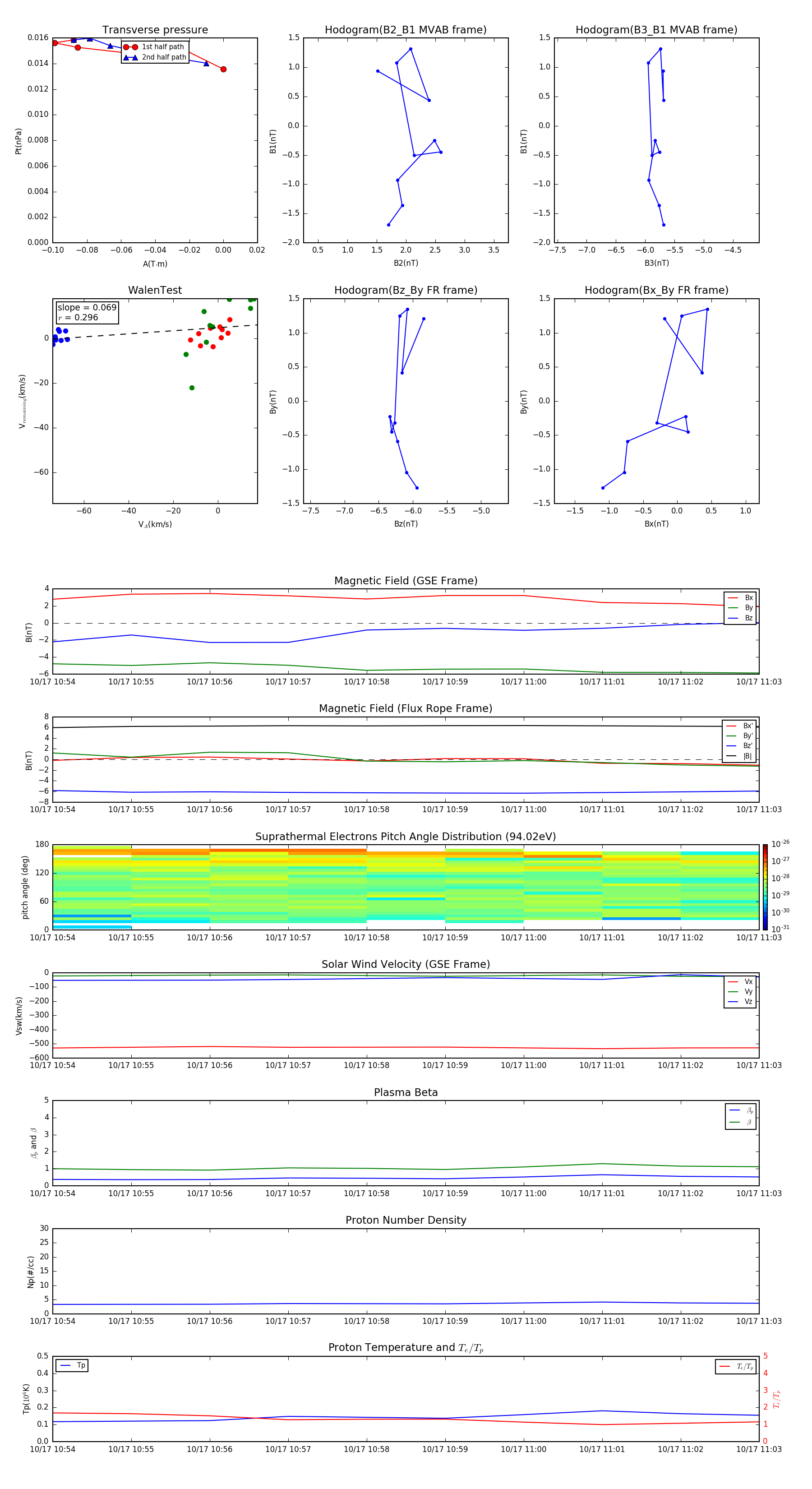Click 'Solar Wind Velocity (GSE Frame)' title
The width and height of the screenshot is (812, 1489).
(x=406, y=965)
